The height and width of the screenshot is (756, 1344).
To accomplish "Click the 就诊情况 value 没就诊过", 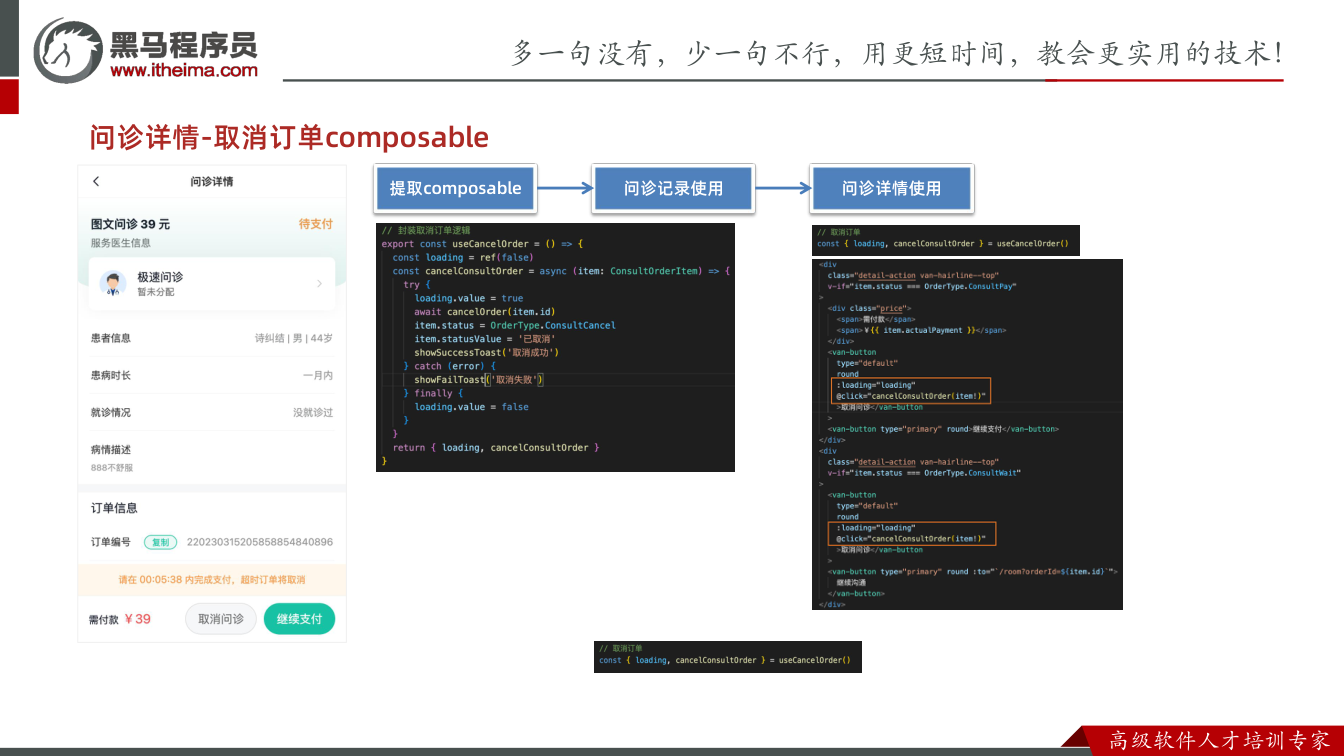I will pos(313,412).
